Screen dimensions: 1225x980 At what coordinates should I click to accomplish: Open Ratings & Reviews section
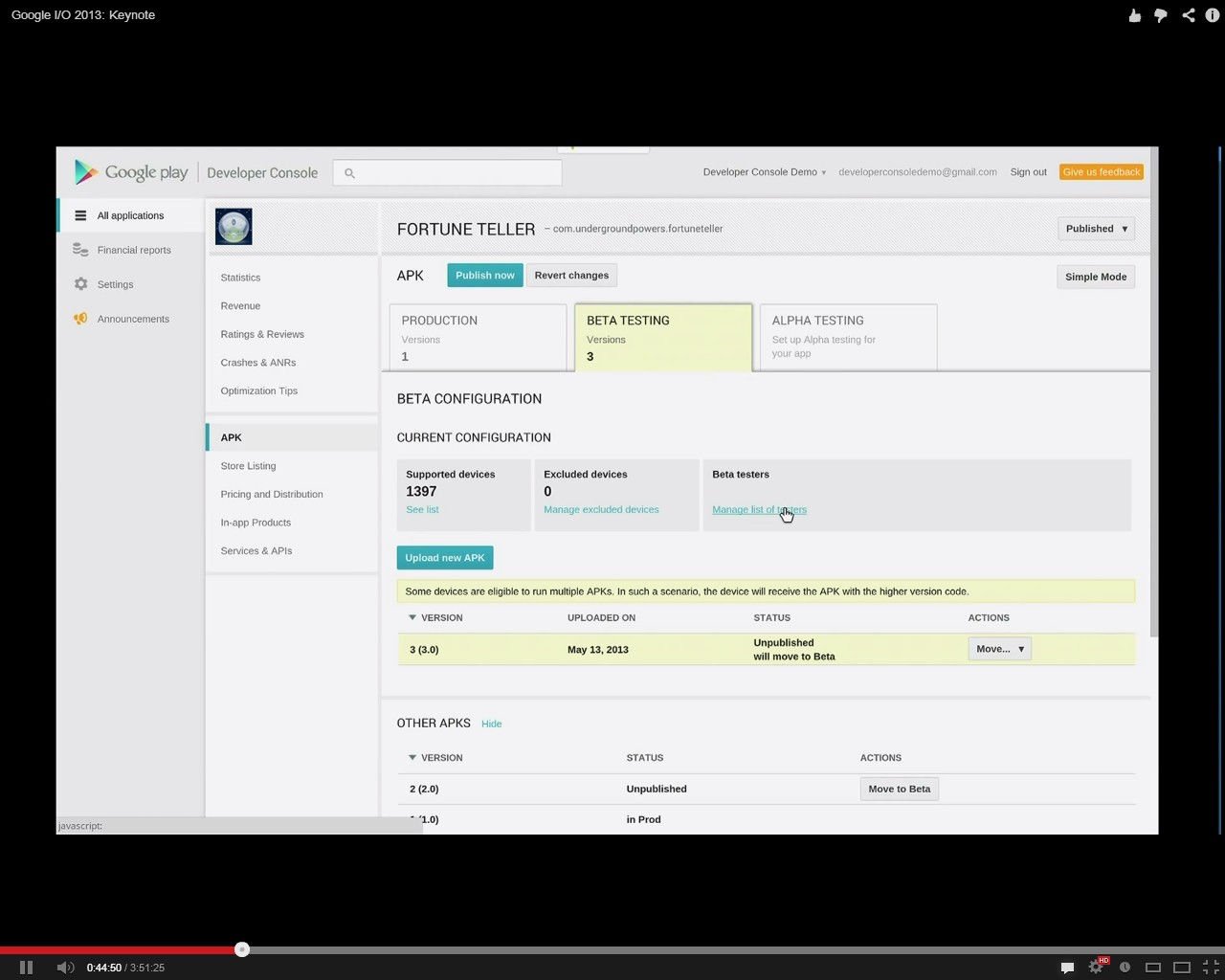(262, 334)
